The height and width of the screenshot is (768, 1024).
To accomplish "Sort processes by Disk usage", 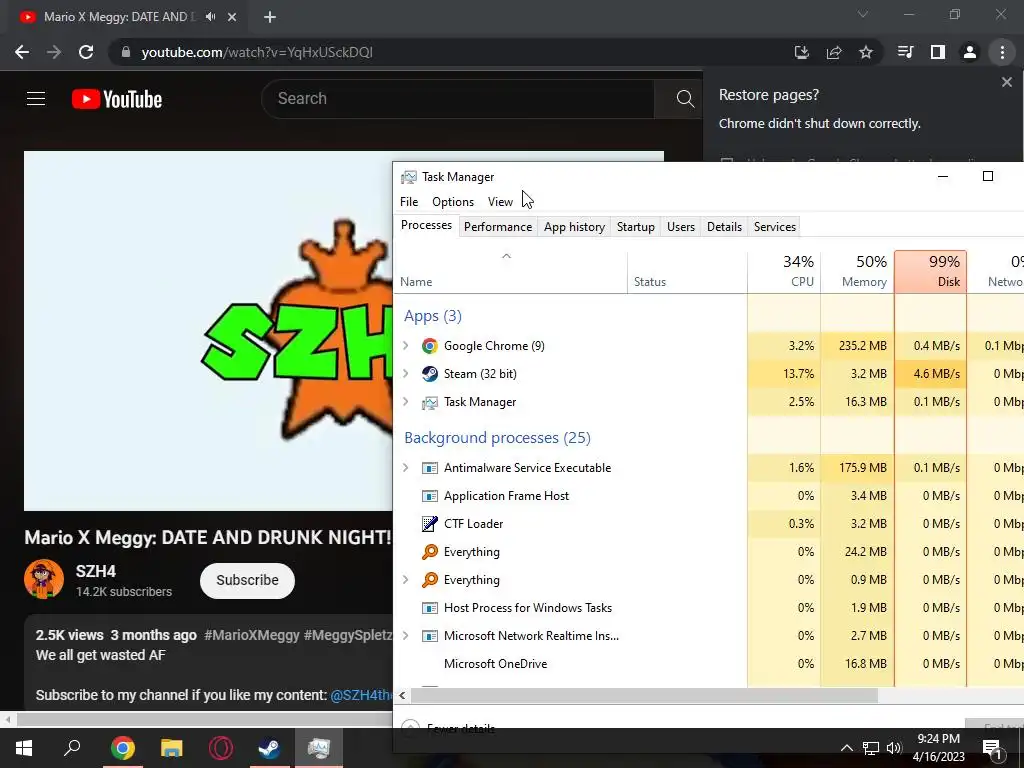I will pyautogui.click(x=931, y=272).
